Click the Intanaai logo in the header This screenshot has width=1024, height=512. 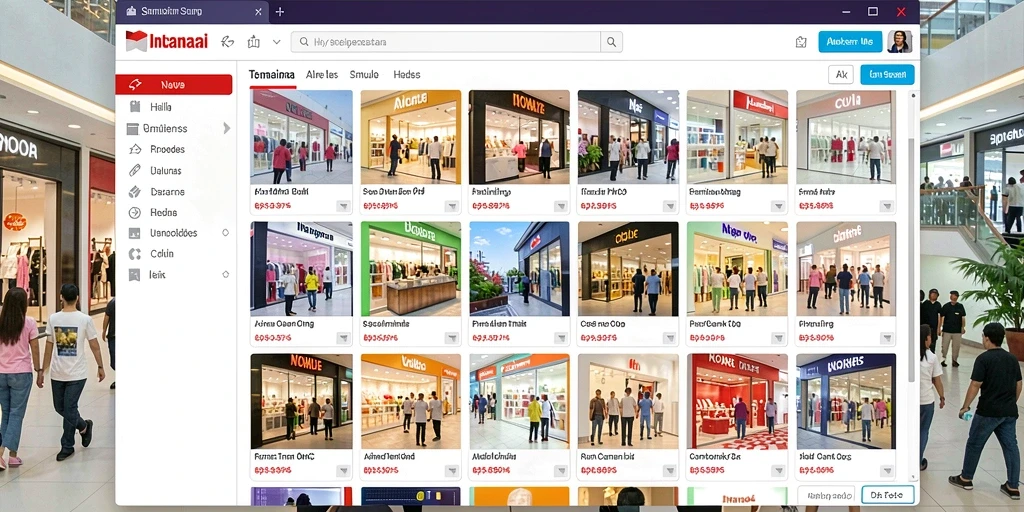tap(167, 41)
